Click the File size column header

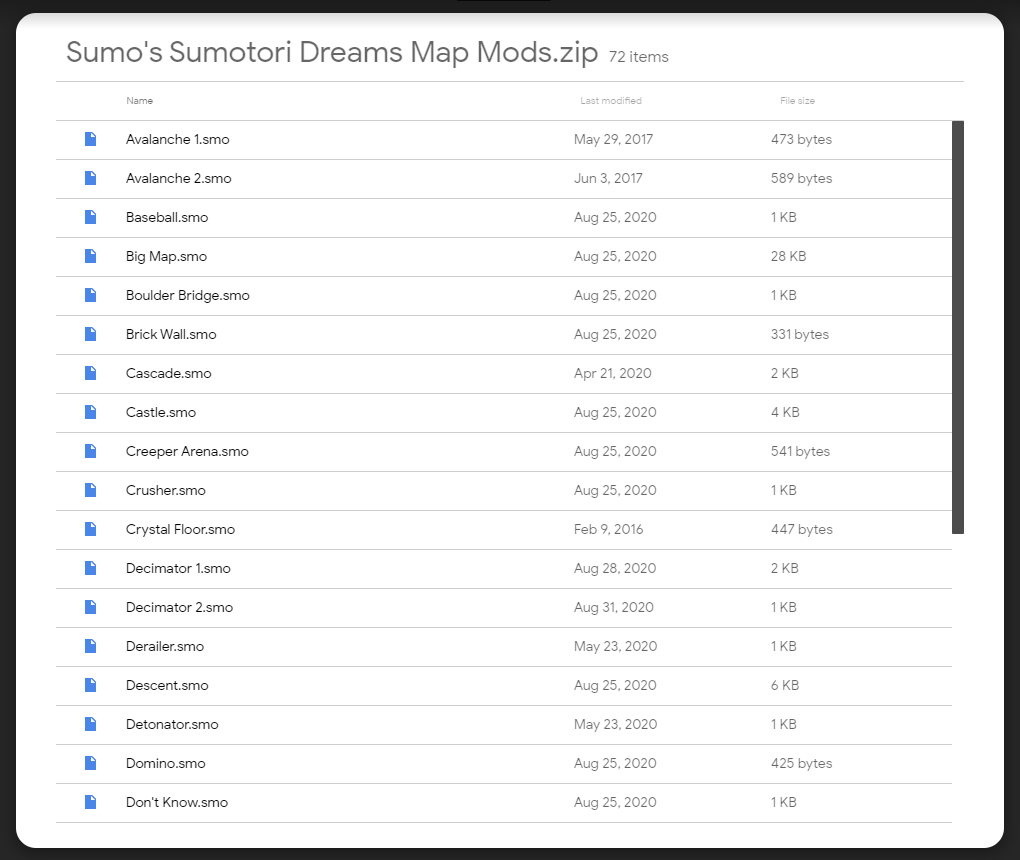point(797,101)
